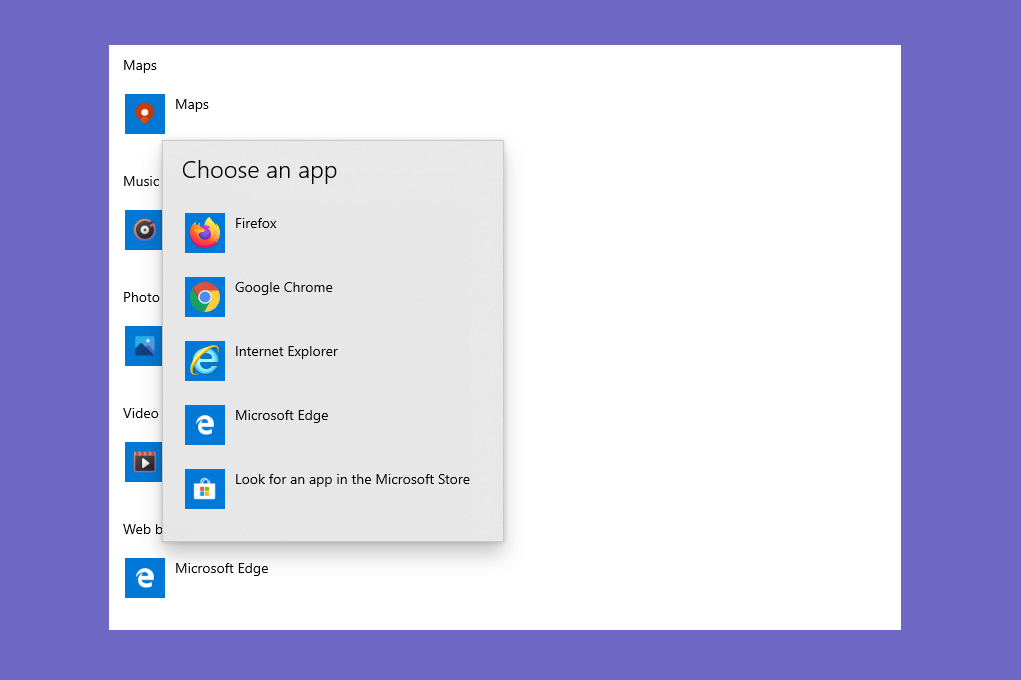1021x680 pixels.
Task: Click the Photo viewer default app icon
Action: (x=143, y=346)
